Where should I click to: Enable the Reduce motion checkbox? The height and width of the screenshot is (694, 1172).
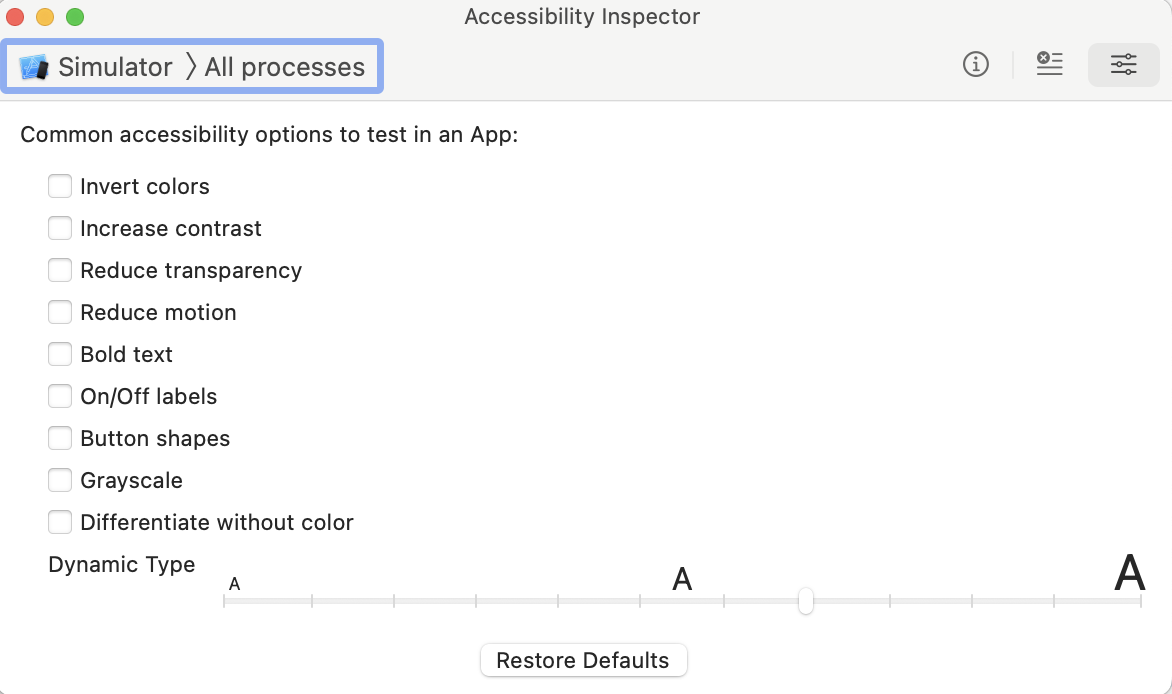[x=60, y=312]
